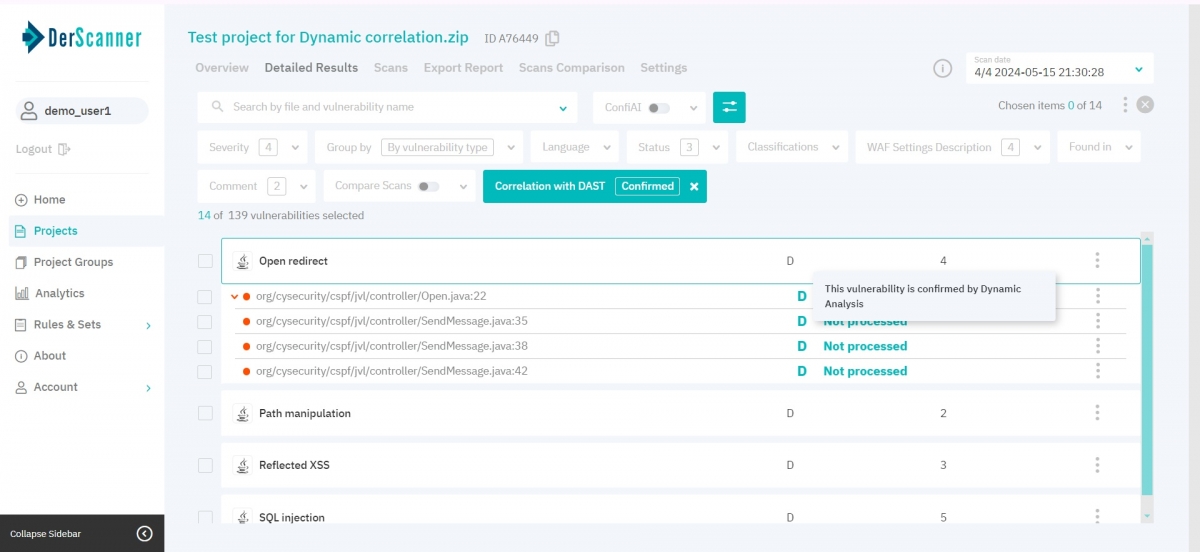Open the Group by dropdown
Image resolution: width=1200 pixels, height=552 pixels.
[418, 147]
